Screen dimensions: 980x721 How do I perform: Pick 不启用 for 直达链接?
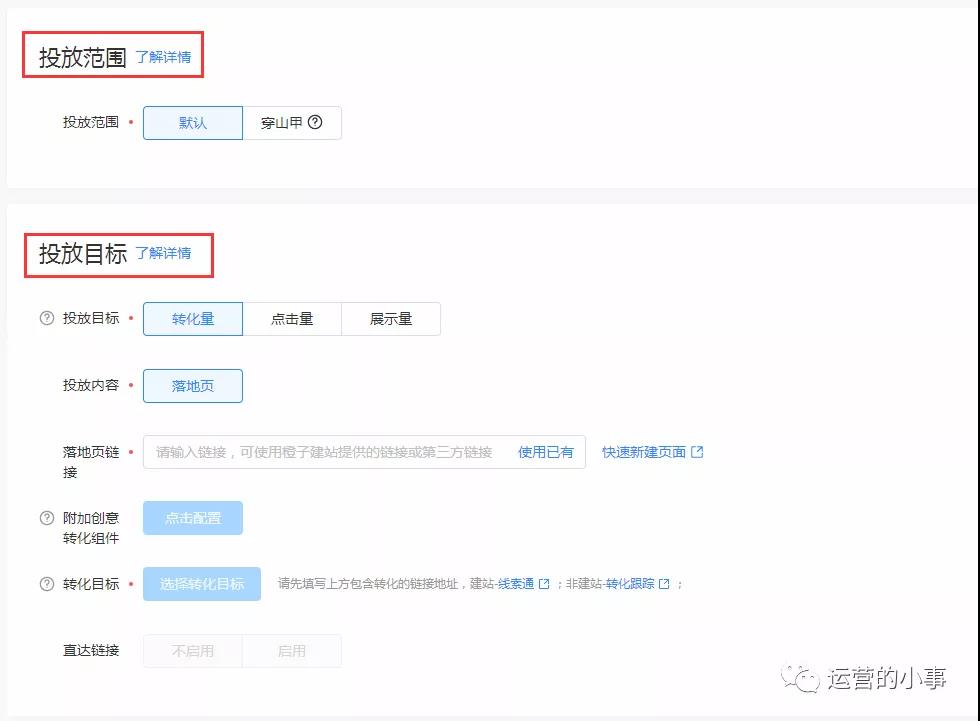[x=193, y=651]
